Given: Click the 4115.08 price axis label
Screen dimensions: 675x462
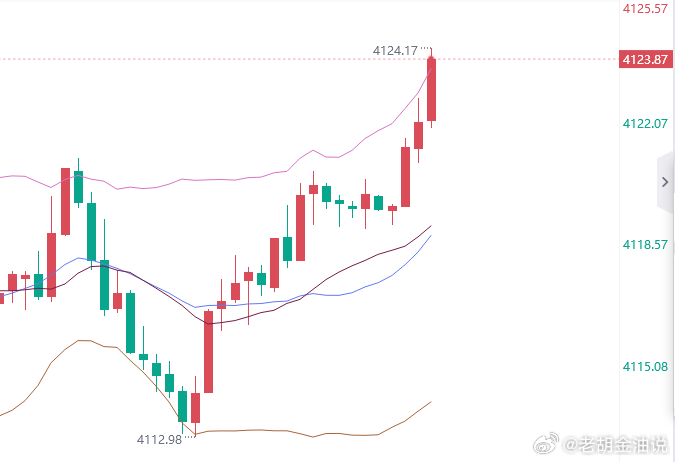Looking at the screenshot, I should [x=645, y=366].
